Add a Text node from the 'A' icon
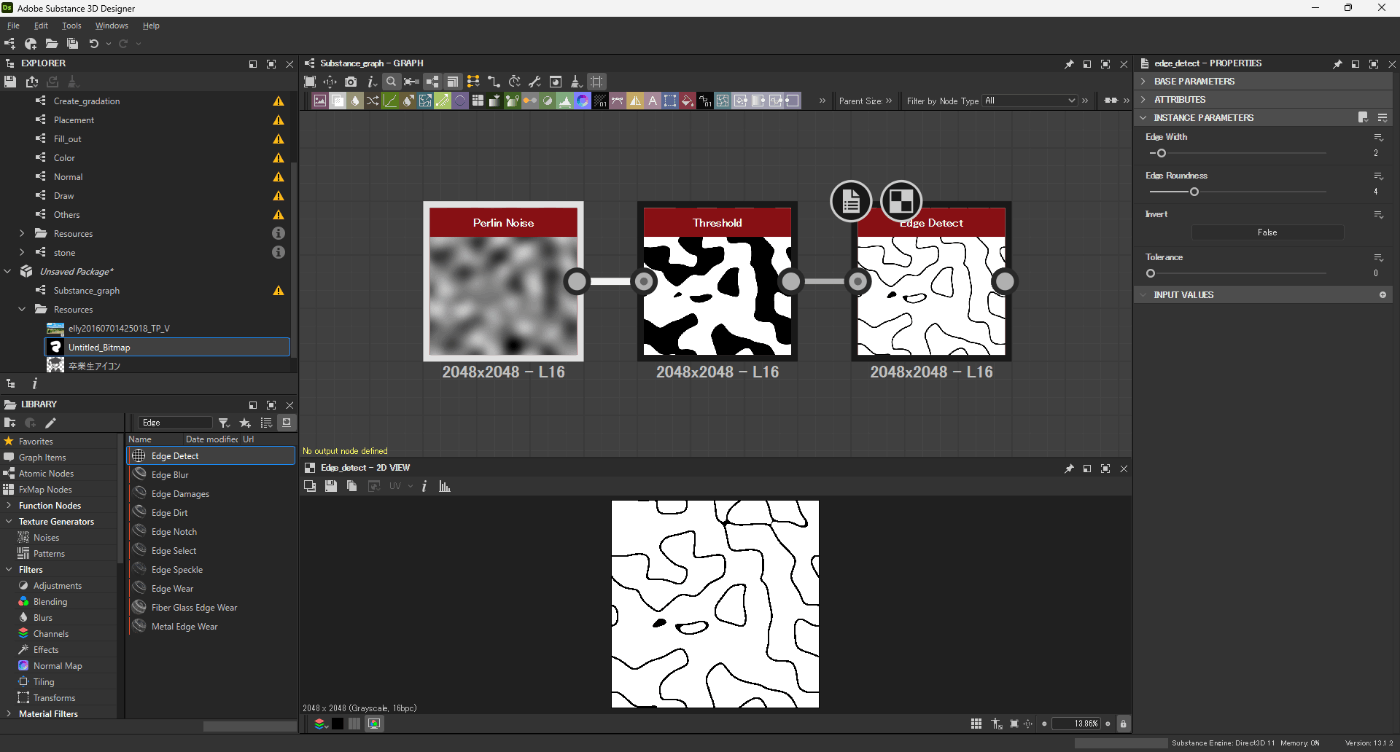Viewport: 1400px width, 752px height. [652, 101]
